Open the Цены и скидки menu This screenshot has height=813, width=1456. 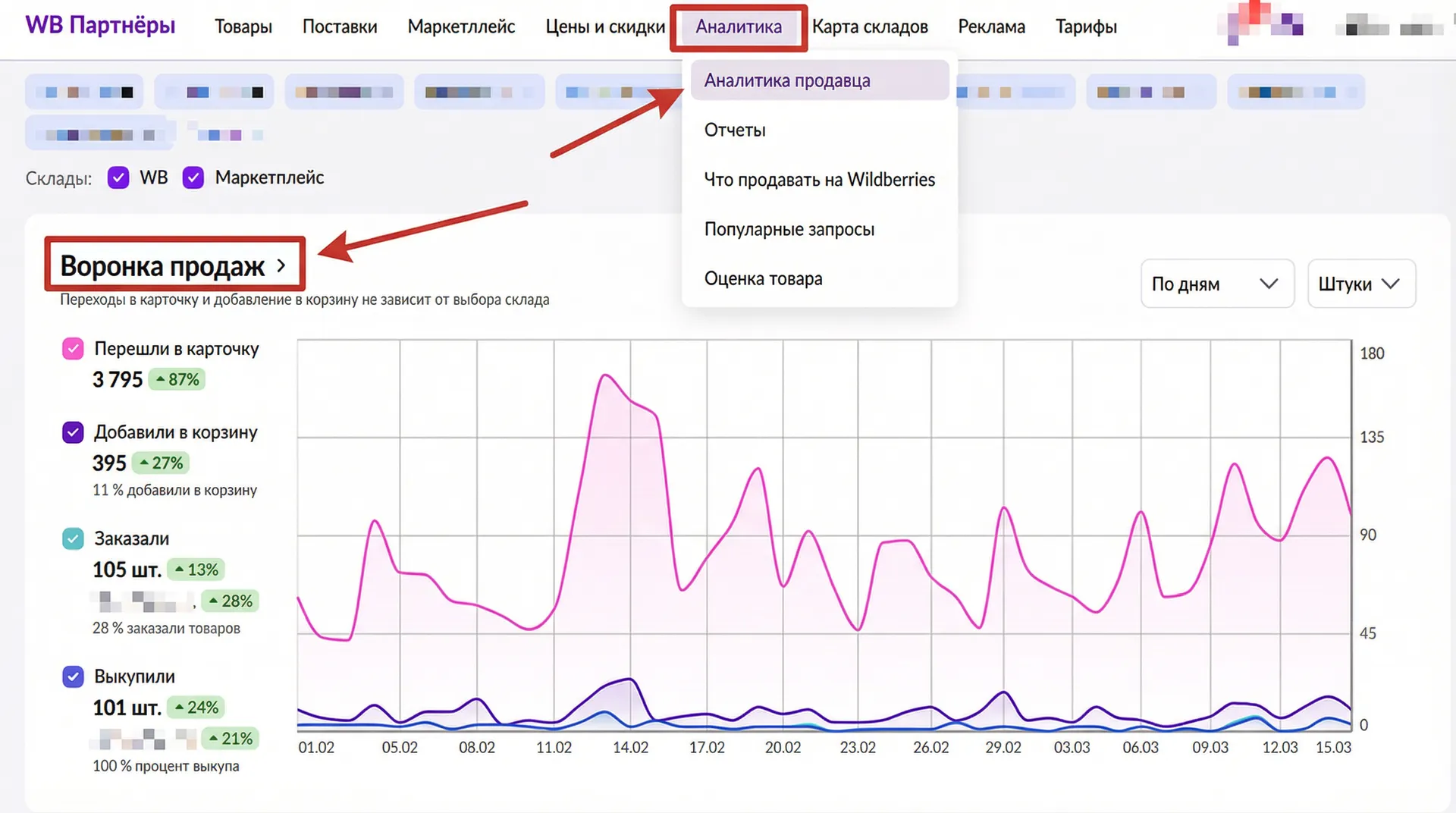[x=604, y=27]
